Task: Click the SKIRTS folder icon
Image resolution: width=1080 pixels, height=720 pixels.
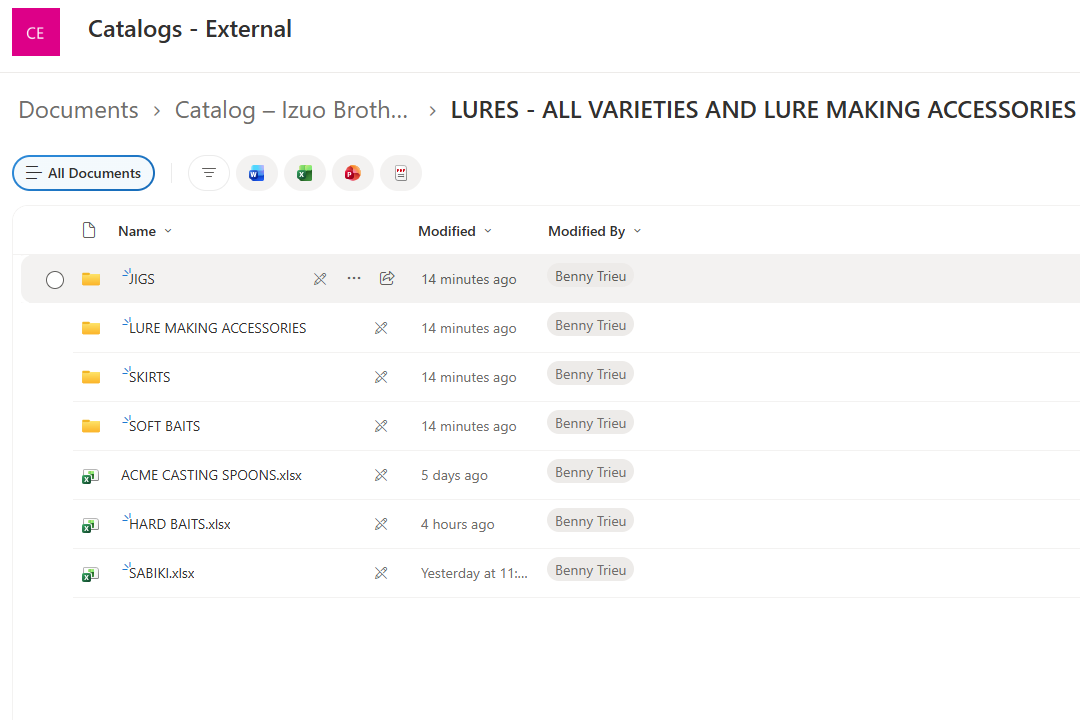Action: click(91, 377)
